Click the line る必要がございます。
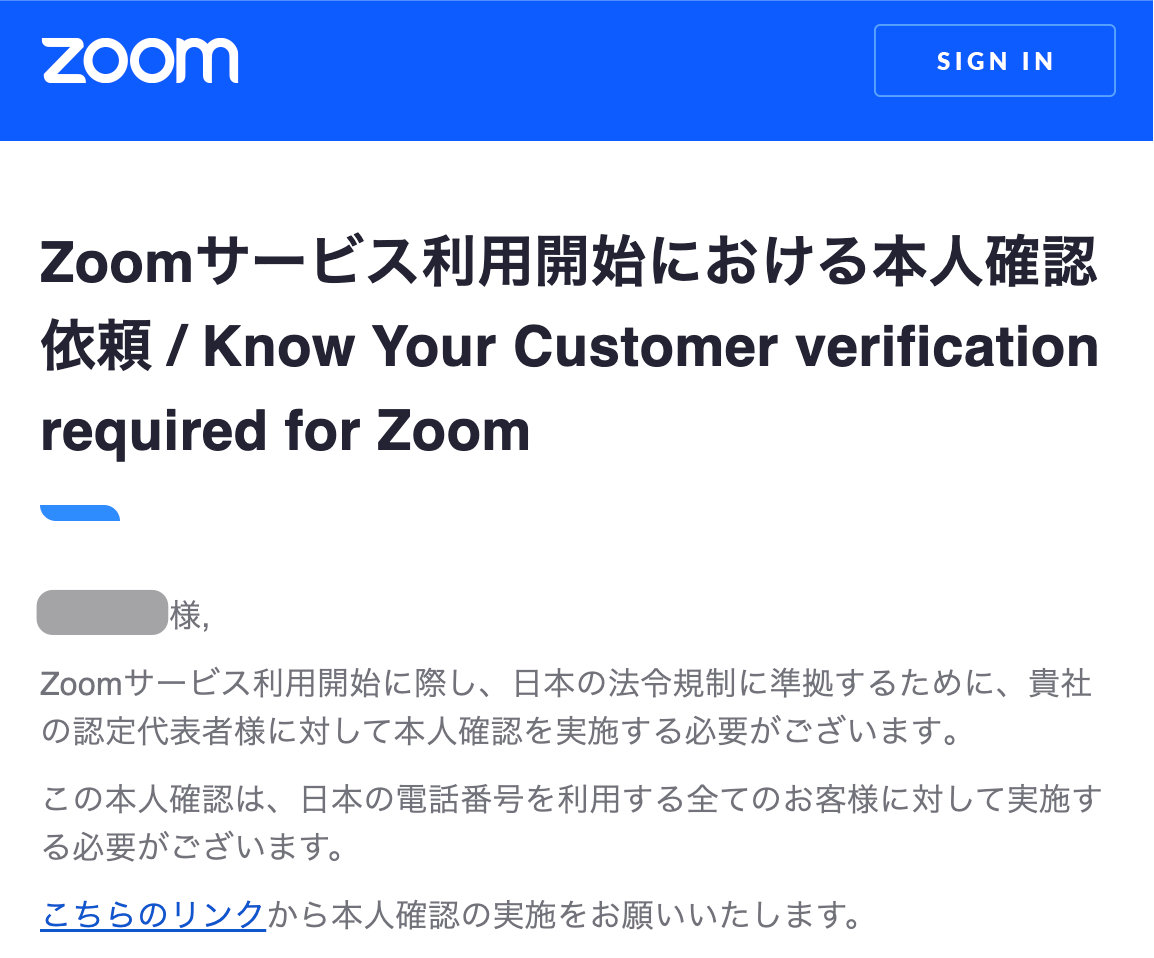Image resolution: width=1154 pixels, height=958 pixels. click(x=193, y=846)
